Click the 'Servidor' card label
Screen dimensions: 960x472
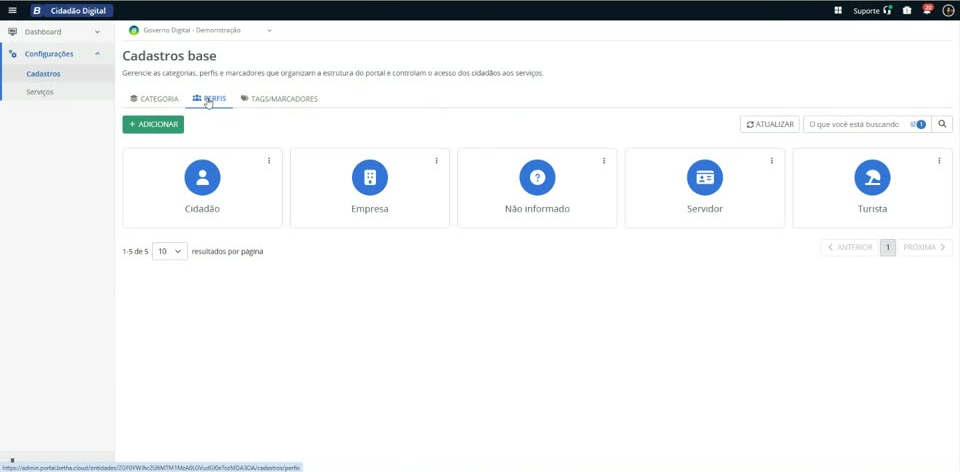pyautogui.click(x=705, y=209)
